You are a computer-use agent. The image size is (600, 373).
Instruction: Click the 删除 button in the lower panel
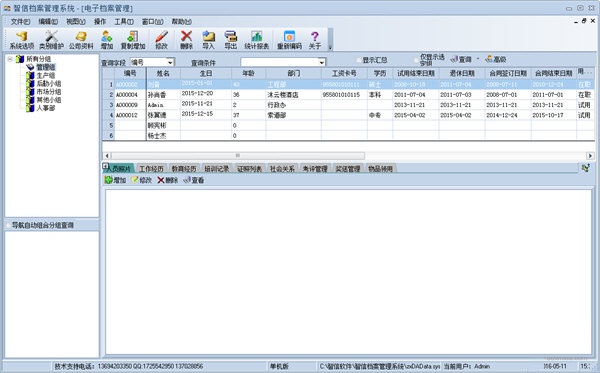pos(168,180)
